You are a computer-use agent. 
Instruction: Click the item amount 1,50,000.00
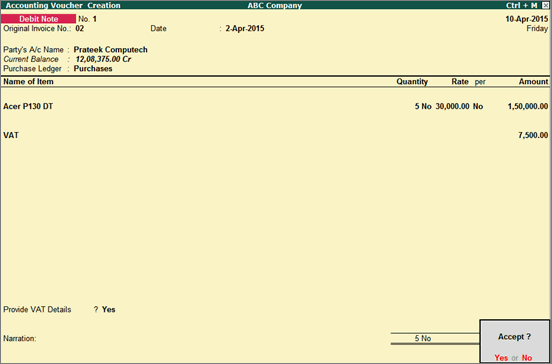(x=528, y=106)
